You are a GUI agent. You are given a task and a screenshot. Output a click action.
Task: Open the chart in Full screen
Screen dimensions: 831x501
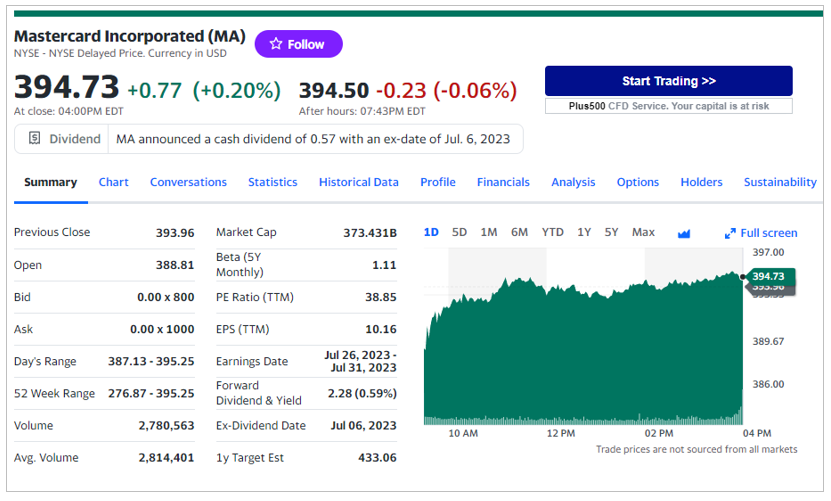click(761, 233)
